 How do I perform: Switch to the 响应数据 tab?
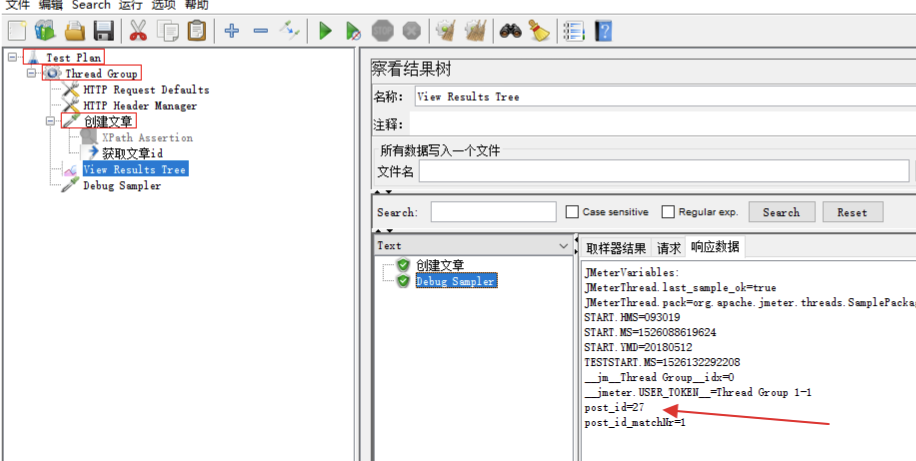click(715, 247)
